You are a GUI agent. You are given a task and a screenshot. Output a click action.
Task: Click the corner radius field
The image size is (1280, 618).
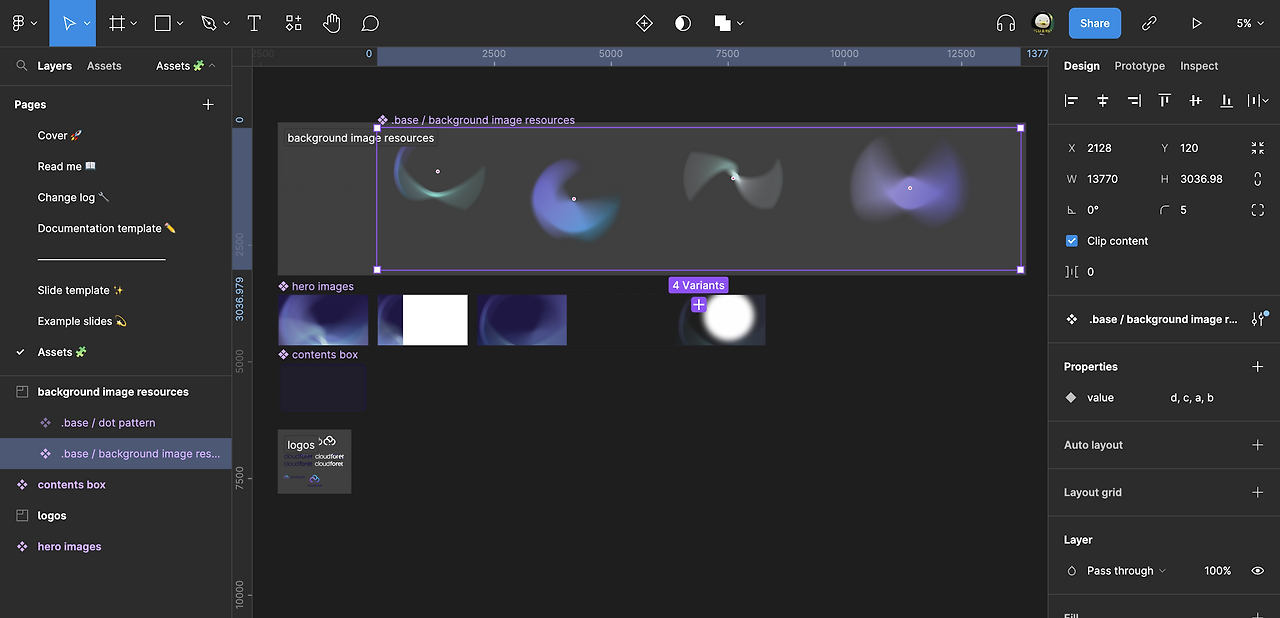(1195, 210)
